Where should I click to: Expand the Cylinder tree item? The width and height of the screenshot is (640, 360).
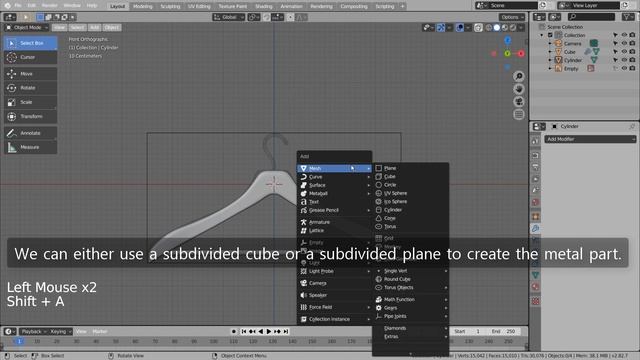550,60
